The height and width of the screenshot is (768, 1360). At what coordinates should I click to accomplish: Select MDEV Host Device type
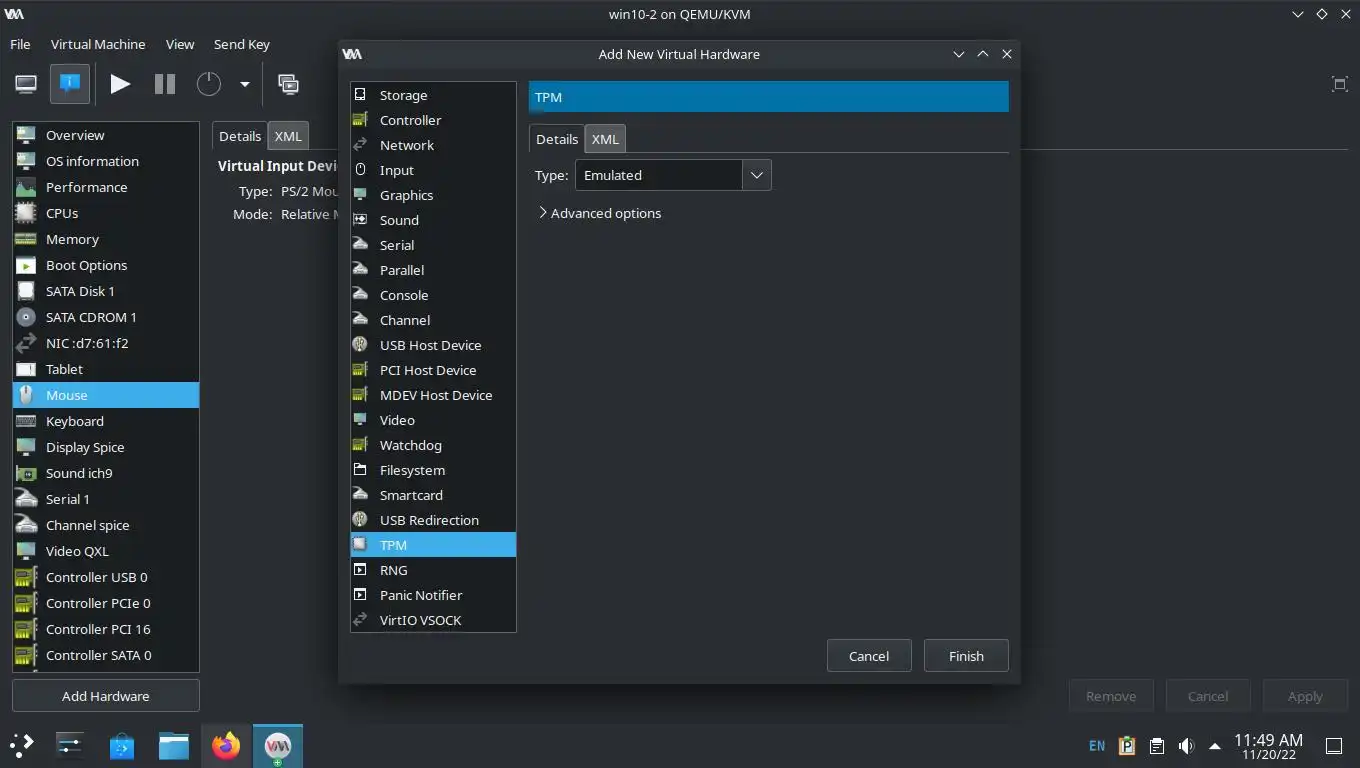433,395
